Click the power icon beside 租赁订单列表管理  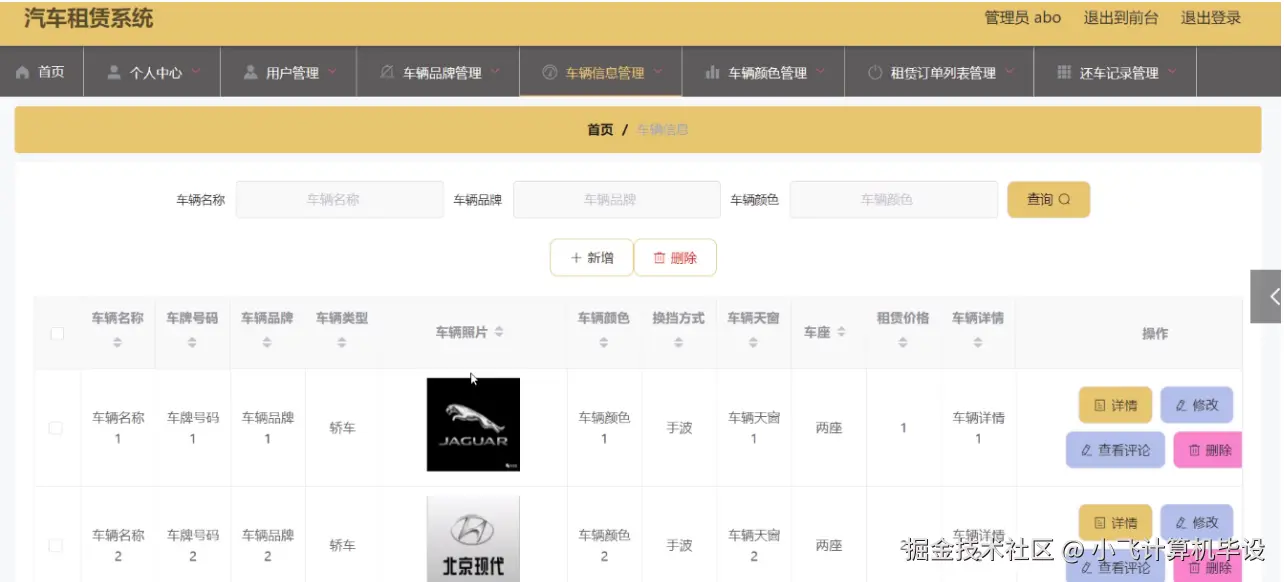(x=875, y=72)
